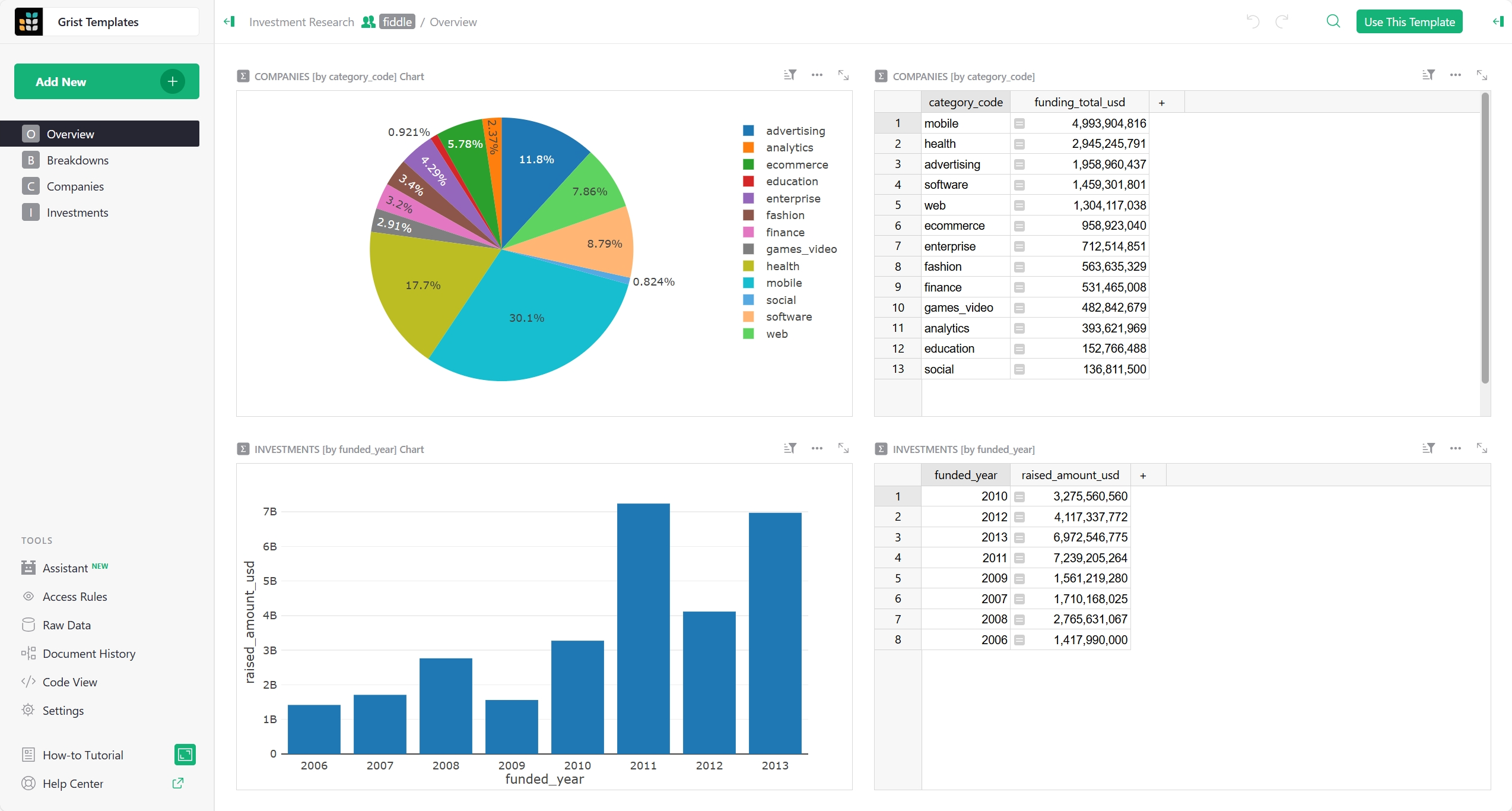Open the Add New dropdown

click(x=107, y=81)
